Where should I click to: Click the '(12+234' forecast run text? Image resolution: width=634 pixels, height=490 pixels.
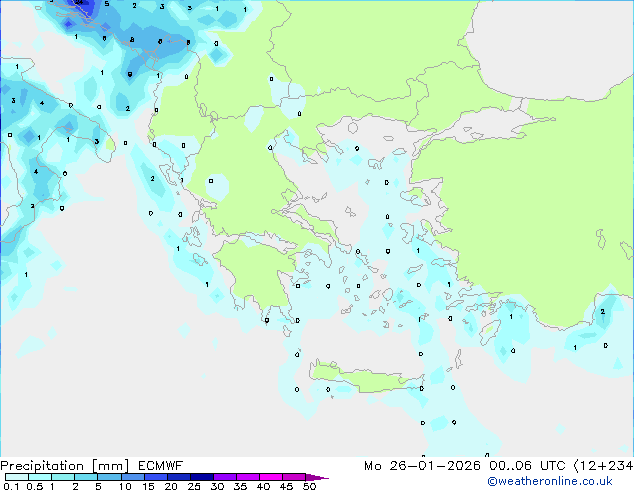point(604,466)
